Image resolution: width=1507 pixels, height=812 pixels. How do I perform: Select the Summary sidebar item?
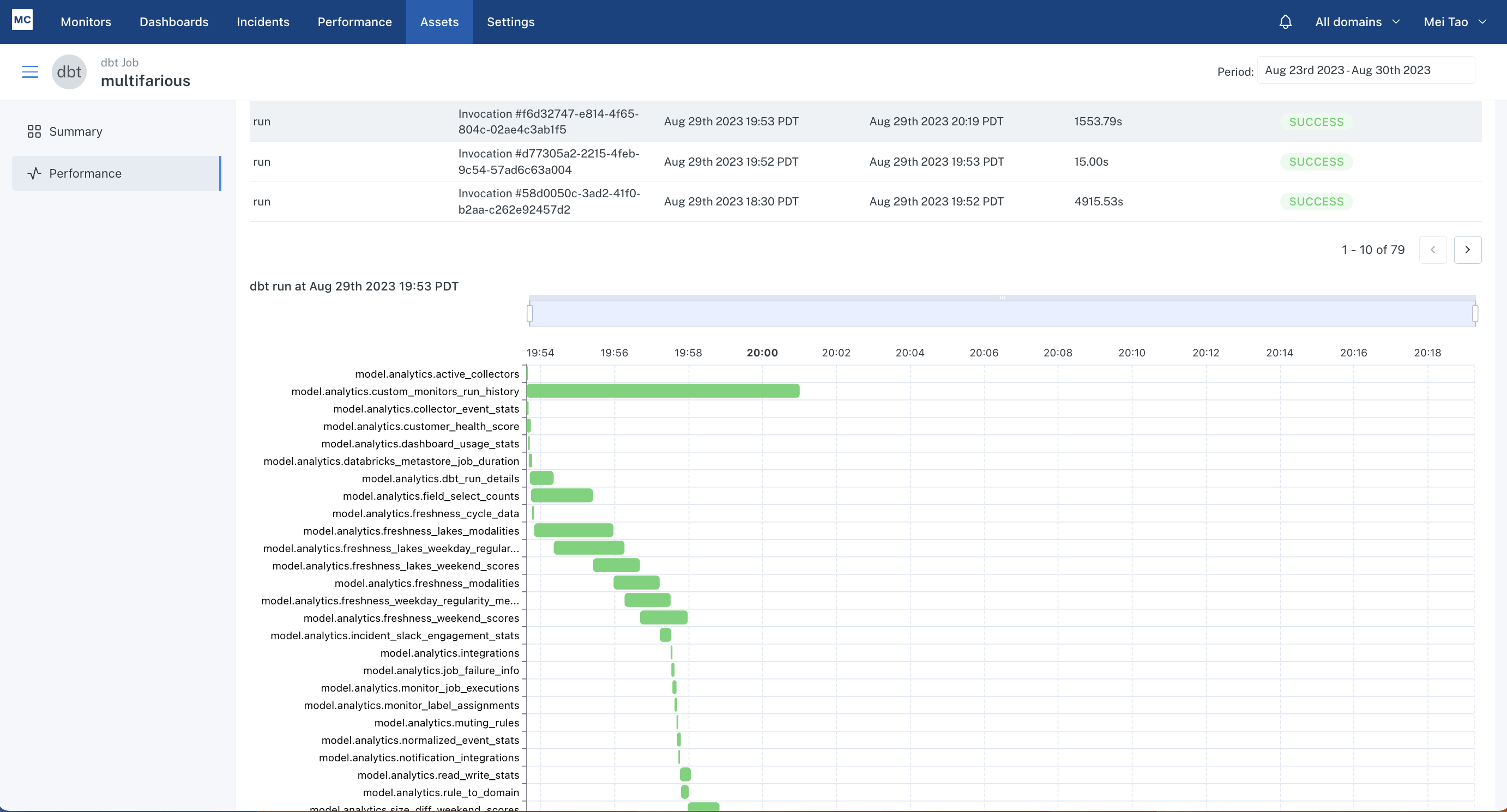coord(75,131)
